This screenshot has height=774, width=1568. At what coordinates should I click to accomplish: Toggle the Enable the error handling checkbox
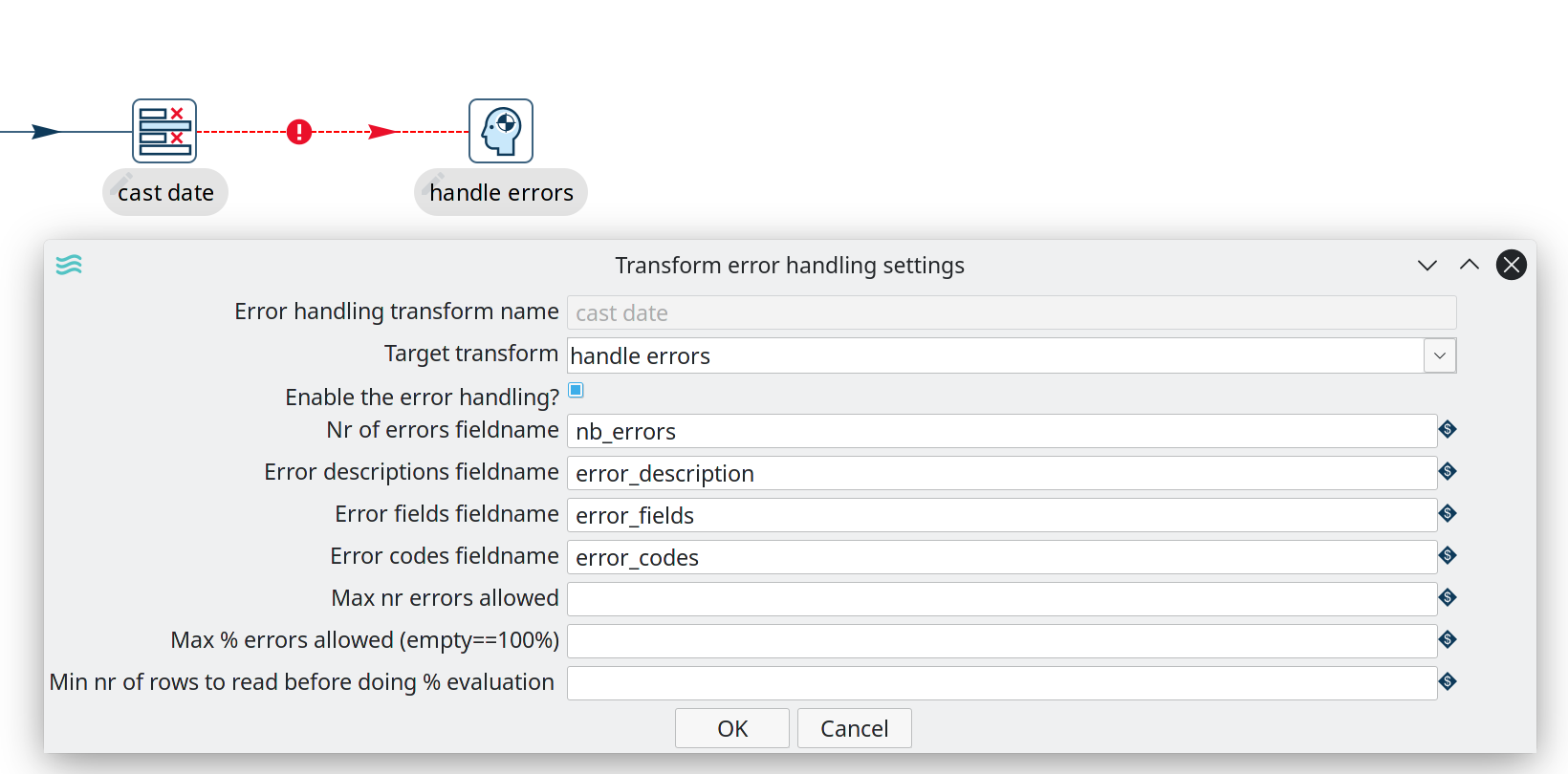tap(576, 390)
